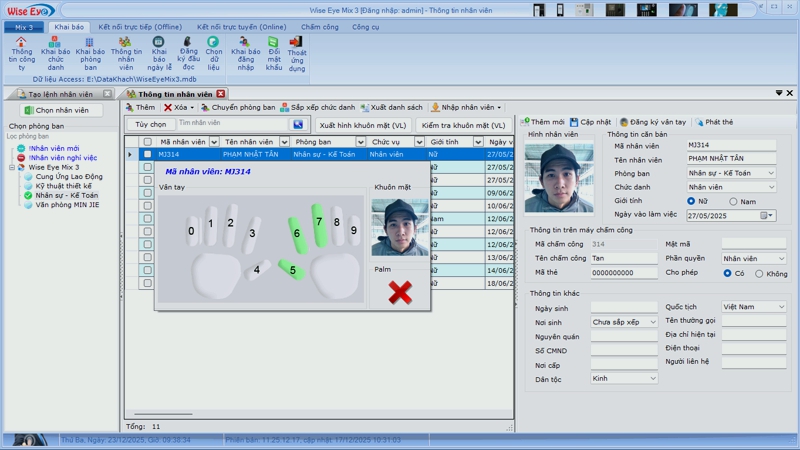
Task: Click the search icon beside Tìm nhân viên
Action: click(x=297, y=125)
